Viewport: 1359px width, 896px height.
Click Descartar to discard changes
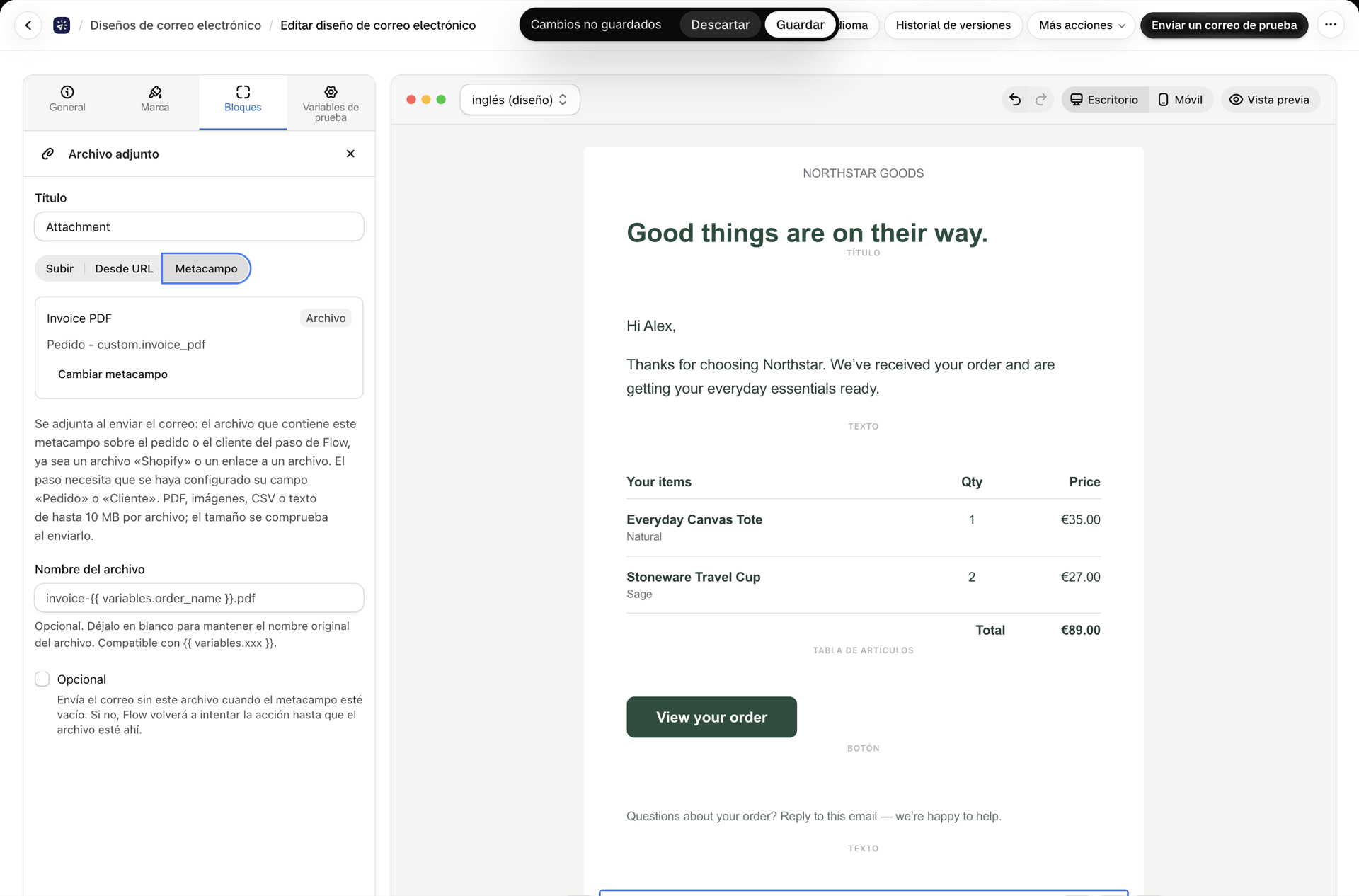tap(720, 25)
